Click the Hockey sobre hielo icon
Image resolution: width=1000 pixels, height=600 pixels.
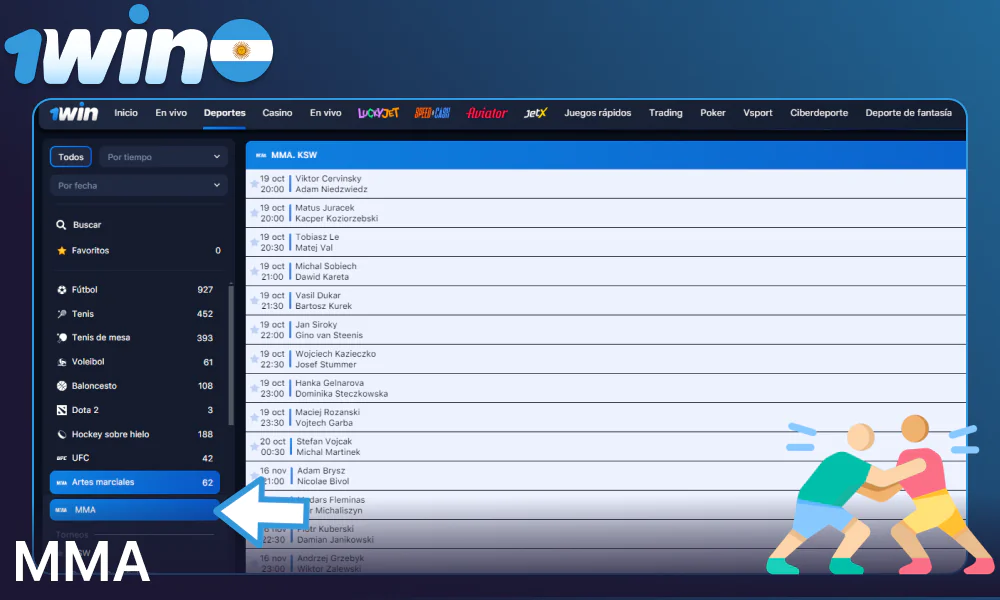click(x=61, y=434)
